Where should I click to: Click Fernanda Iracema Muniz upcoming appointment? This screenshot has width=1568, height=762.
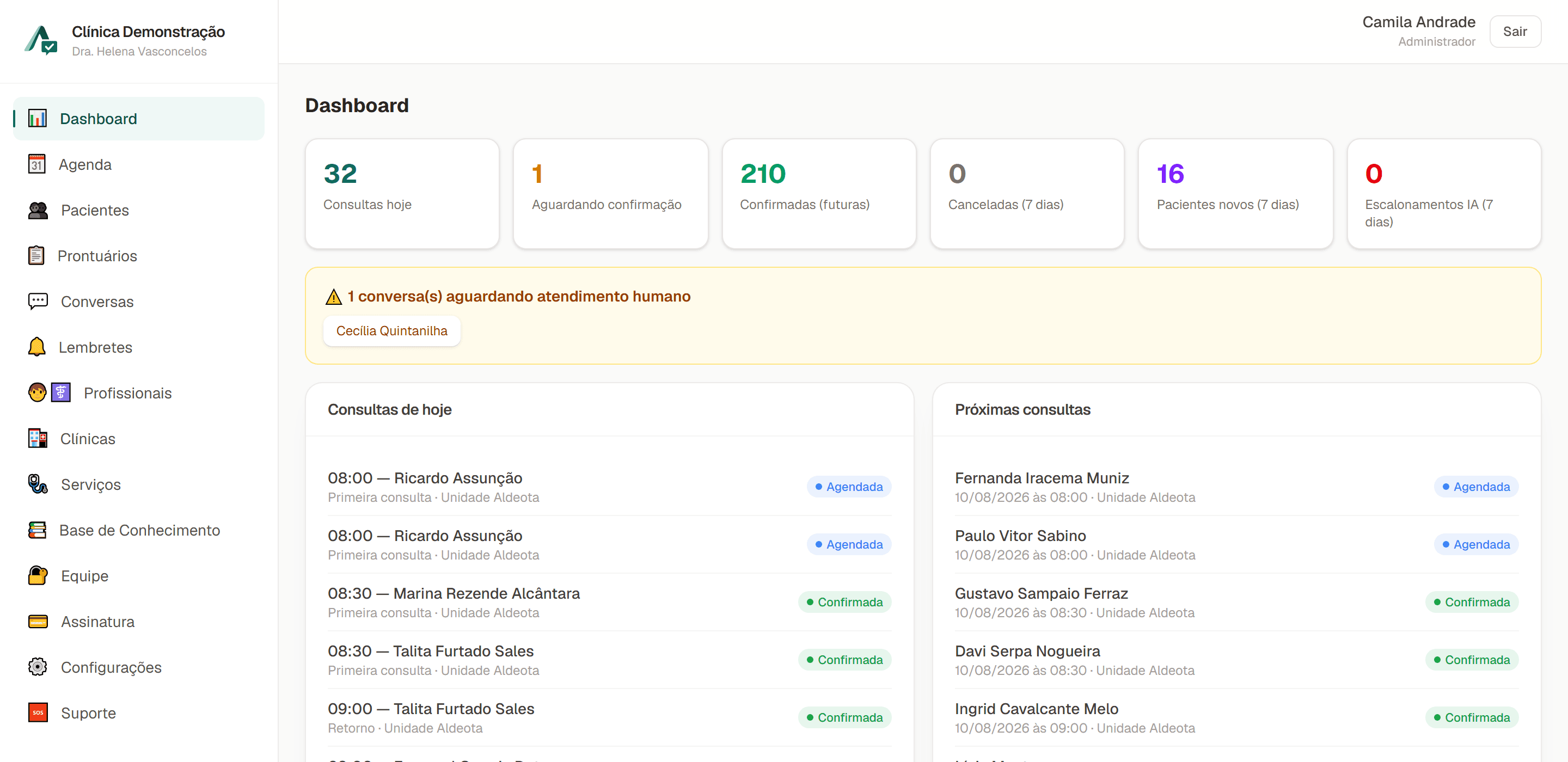1236,486
